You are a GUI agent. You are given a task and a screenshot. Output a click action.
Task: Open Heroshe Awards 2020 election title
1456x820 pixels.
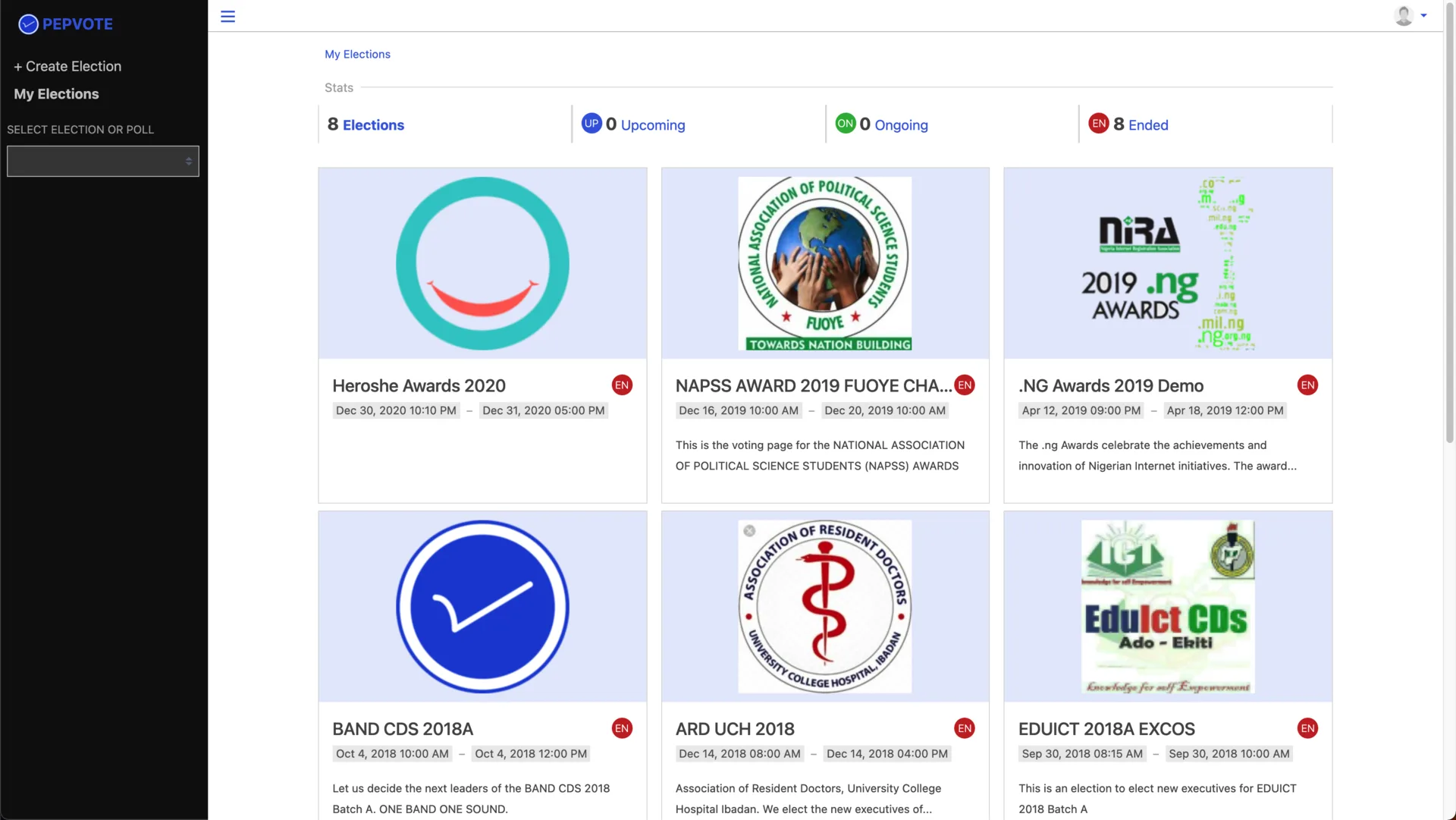point(419,386)
